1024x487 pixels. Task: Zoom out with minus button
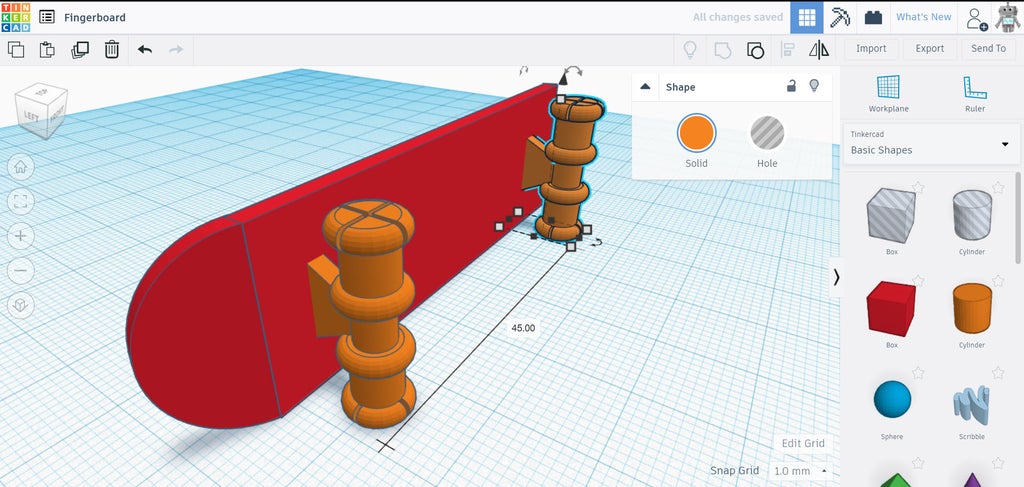pos(20,270)
